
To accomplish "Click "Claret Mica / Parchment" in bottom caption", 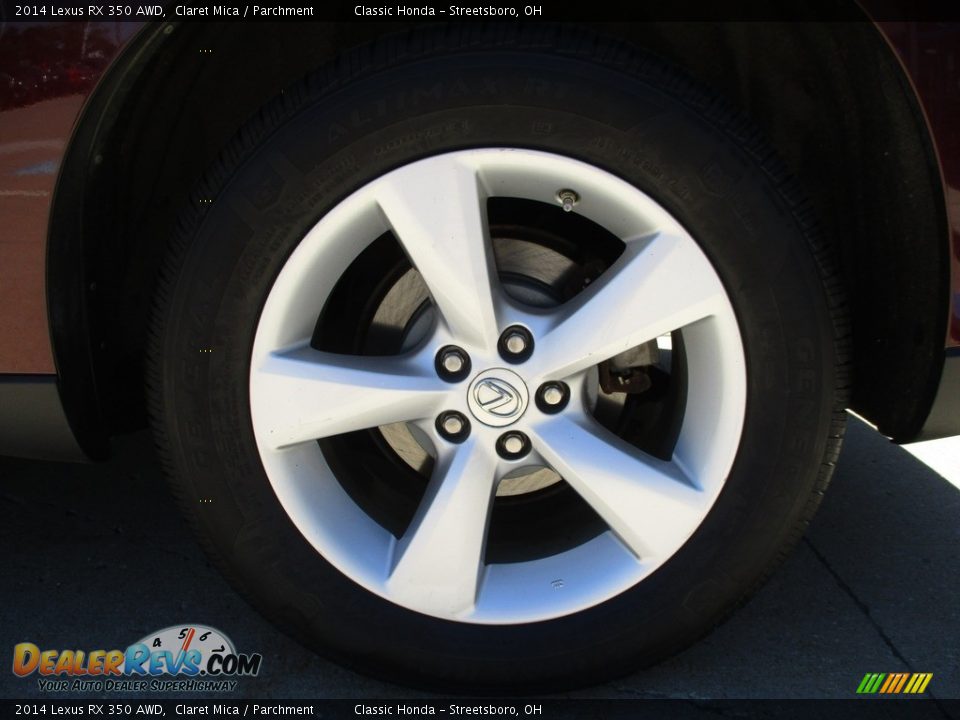I will (244, 710).
